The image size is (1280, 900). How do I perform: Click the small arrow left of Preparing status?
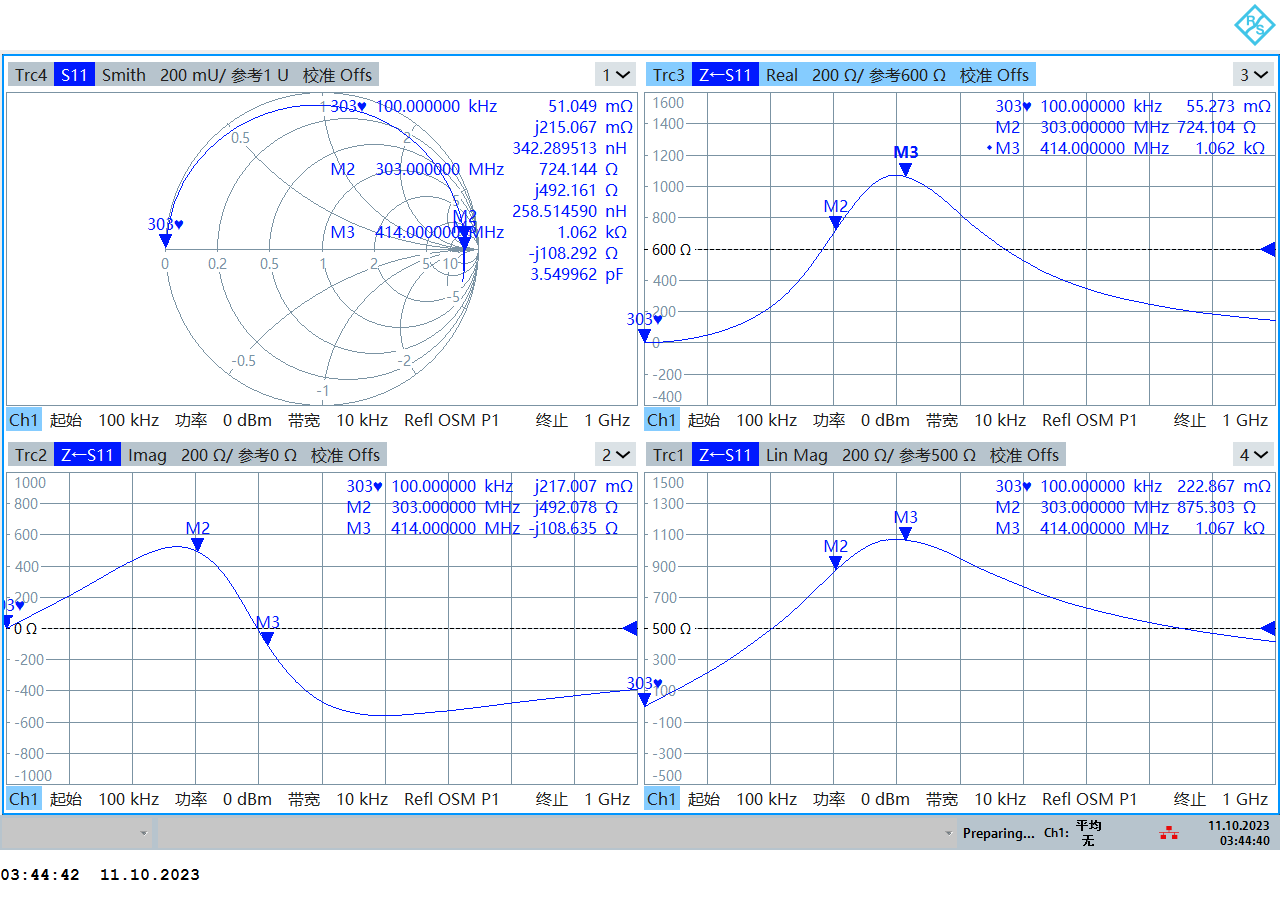948,833
